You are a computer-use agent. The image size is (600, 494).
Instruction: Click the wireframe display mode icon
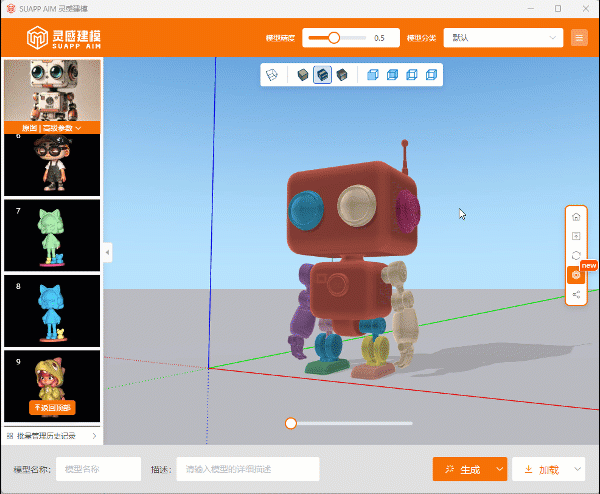271,75
